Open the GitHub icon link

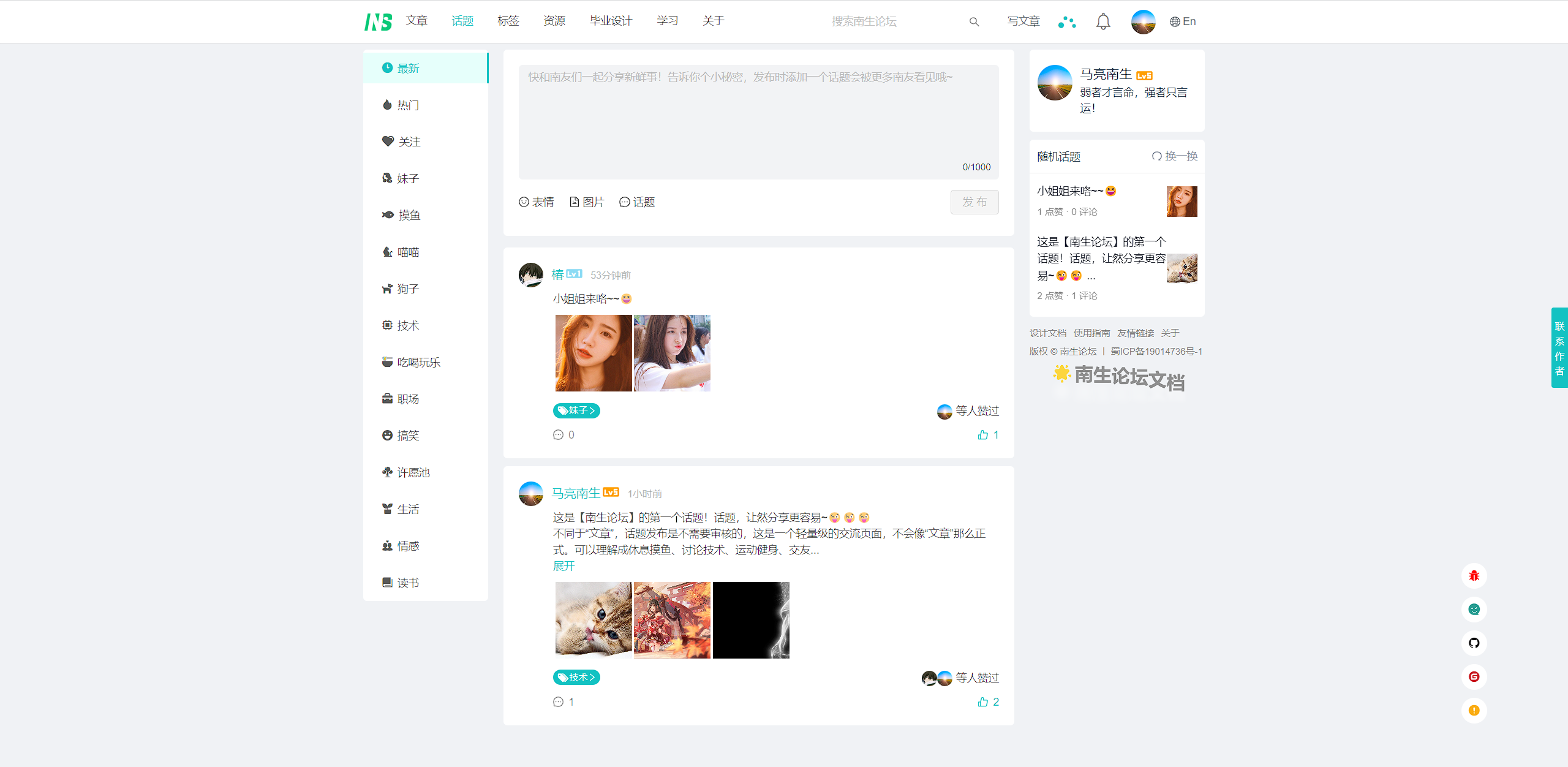click(x=1474, y=643)
